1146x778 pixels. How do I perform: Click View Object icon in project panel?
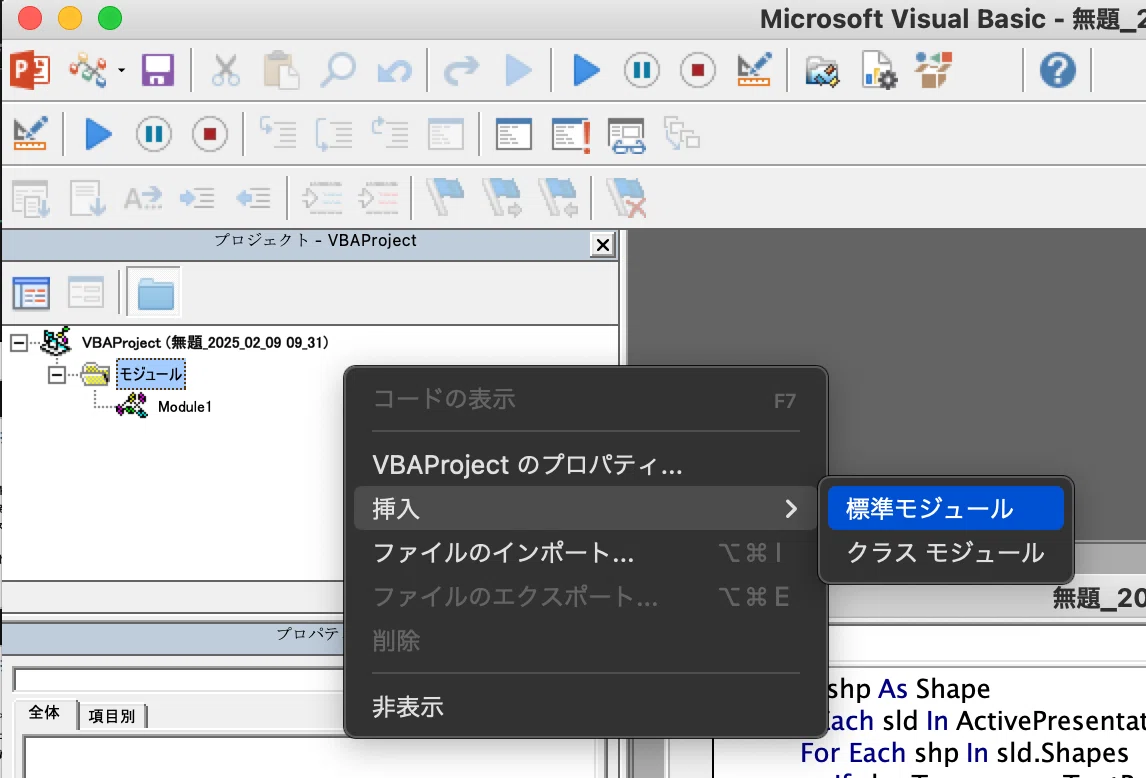pyautogui.click(x=86, y=293)
